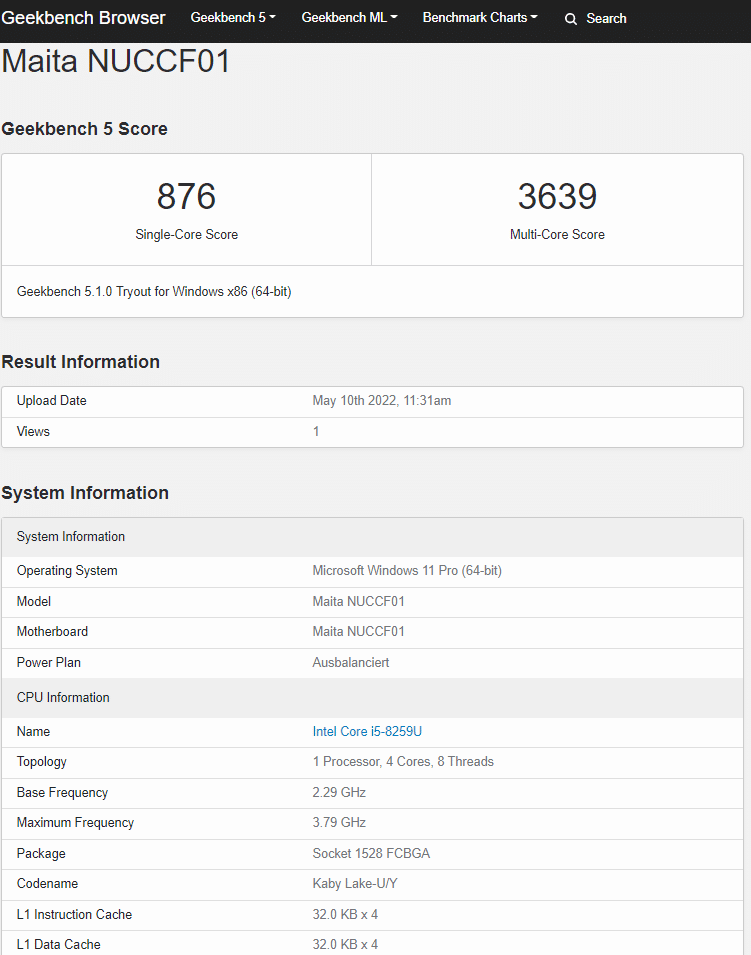Select the Power Plan value Ausbalanciert
This screenshot has width=751, height=955.
pyautogui.click(x=351, y=663)
